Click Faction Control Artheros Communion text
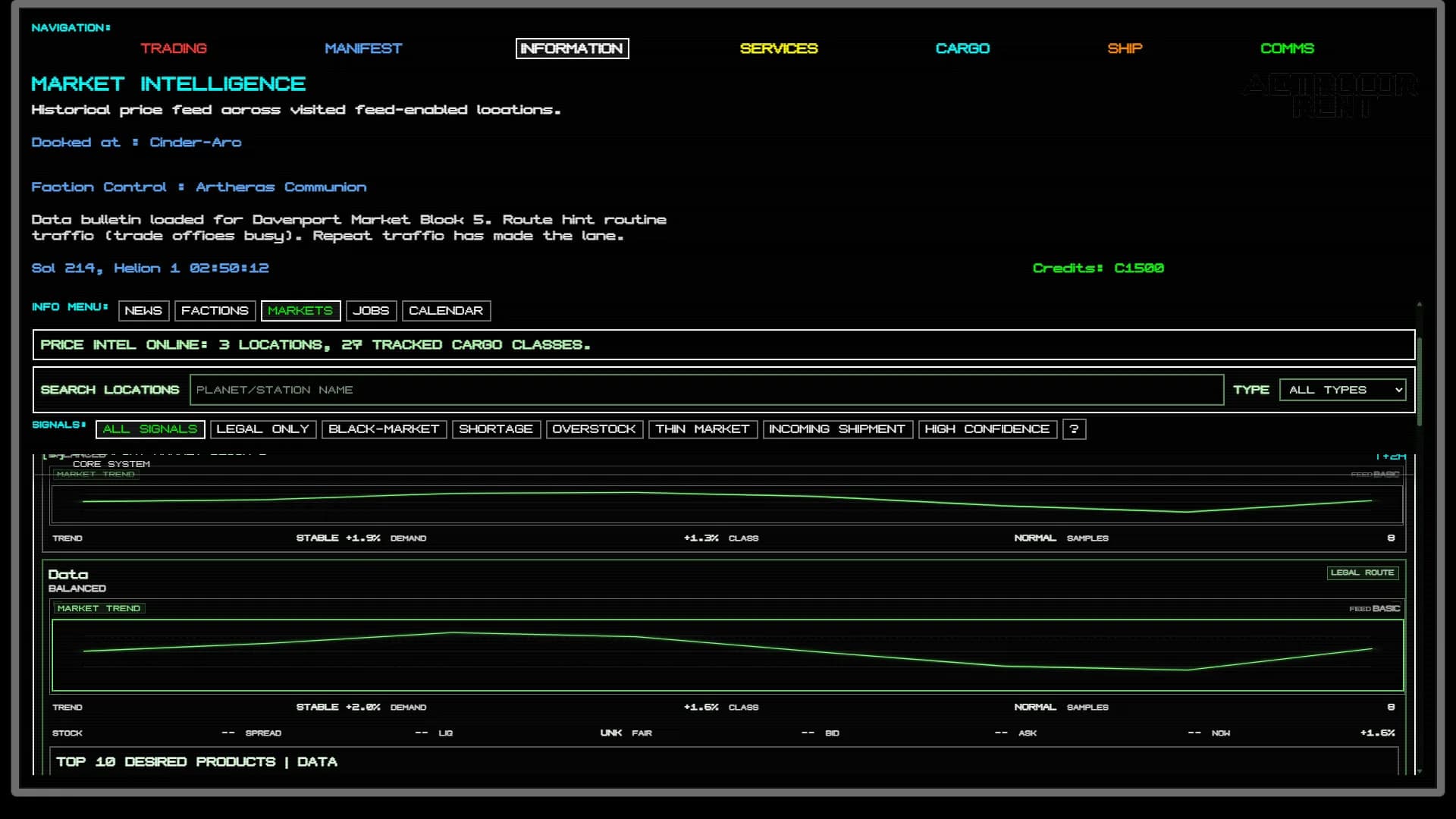Image resolution: width=1456 pixels, height=819 pixels. (199, 187)
